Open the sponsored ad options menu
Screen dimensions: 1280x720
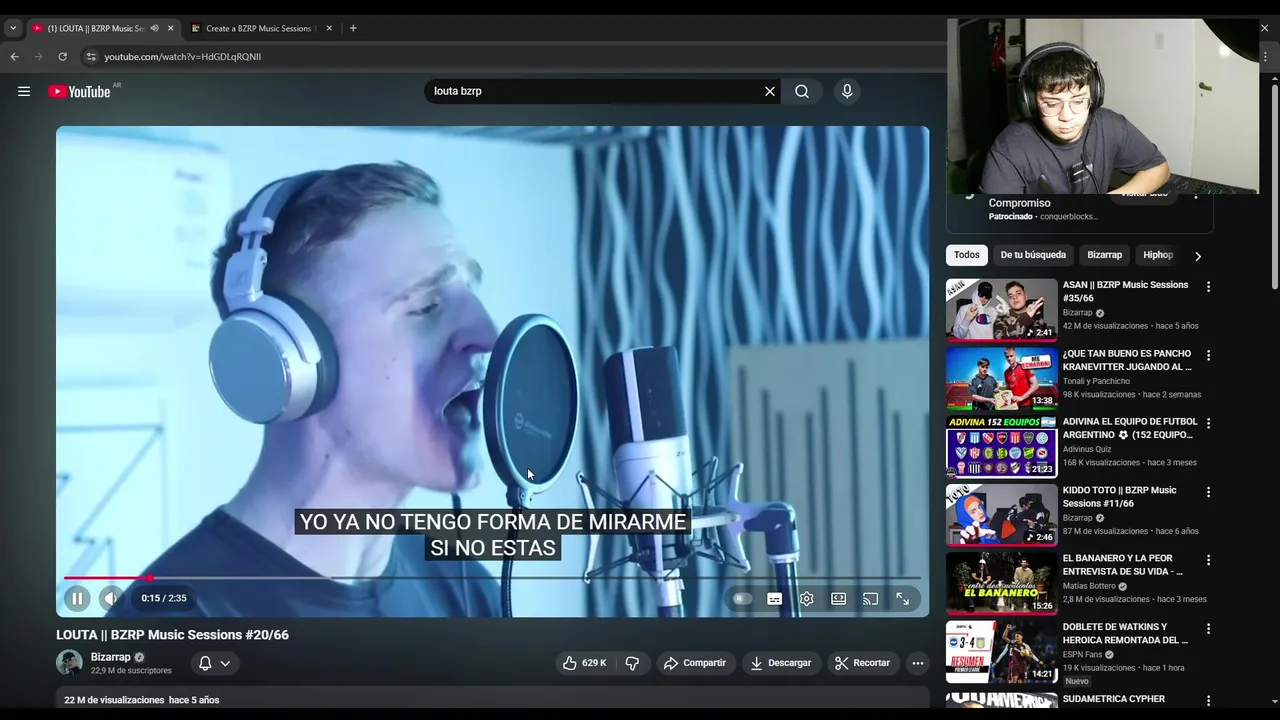point(1196,194)
